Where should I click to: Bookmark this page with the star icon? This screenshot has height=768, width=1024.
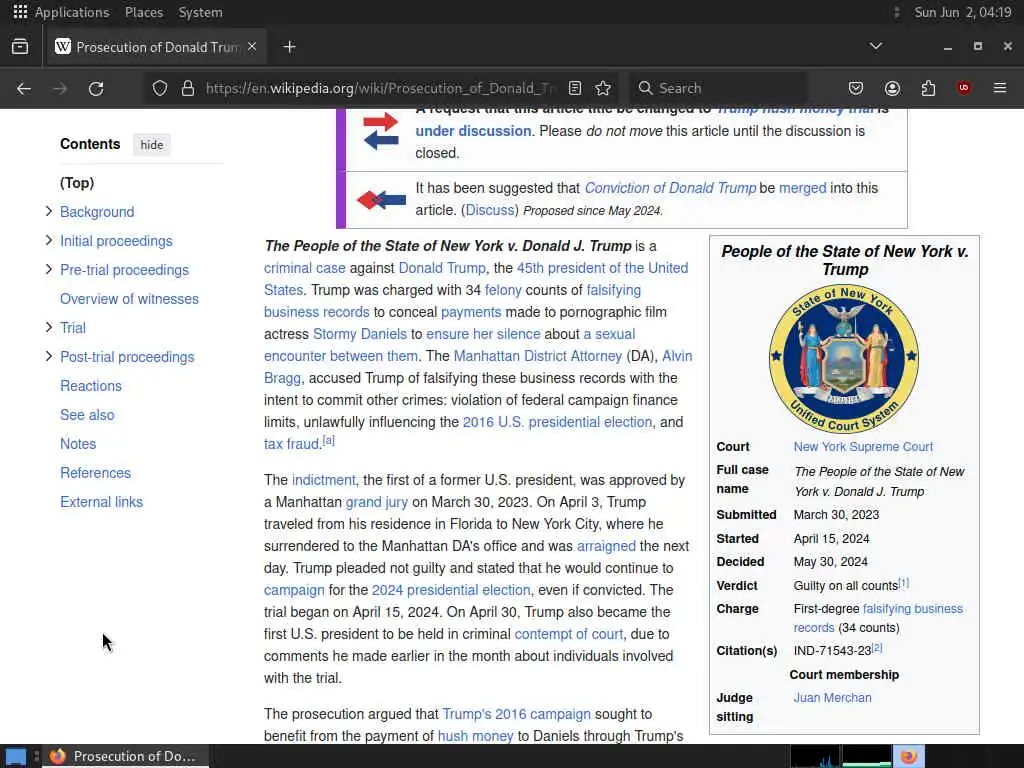click(603, 88)
